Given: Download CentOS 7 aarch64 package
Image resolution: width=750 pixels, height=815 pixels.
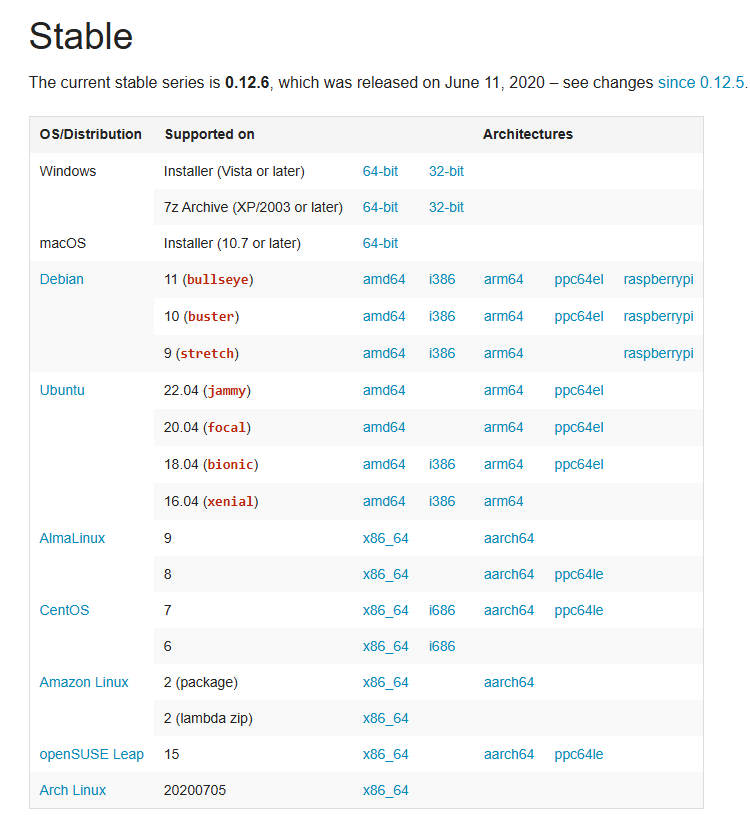Looking at the screenshot, I should [508, 610].
